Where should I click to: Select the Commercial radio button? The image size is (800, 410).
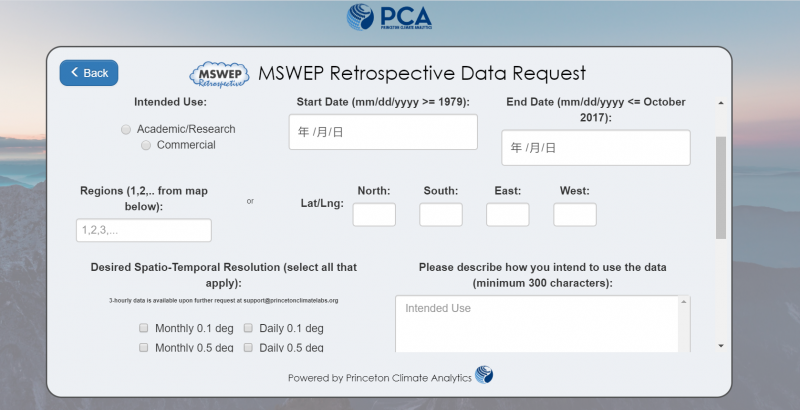click(146, 145)
